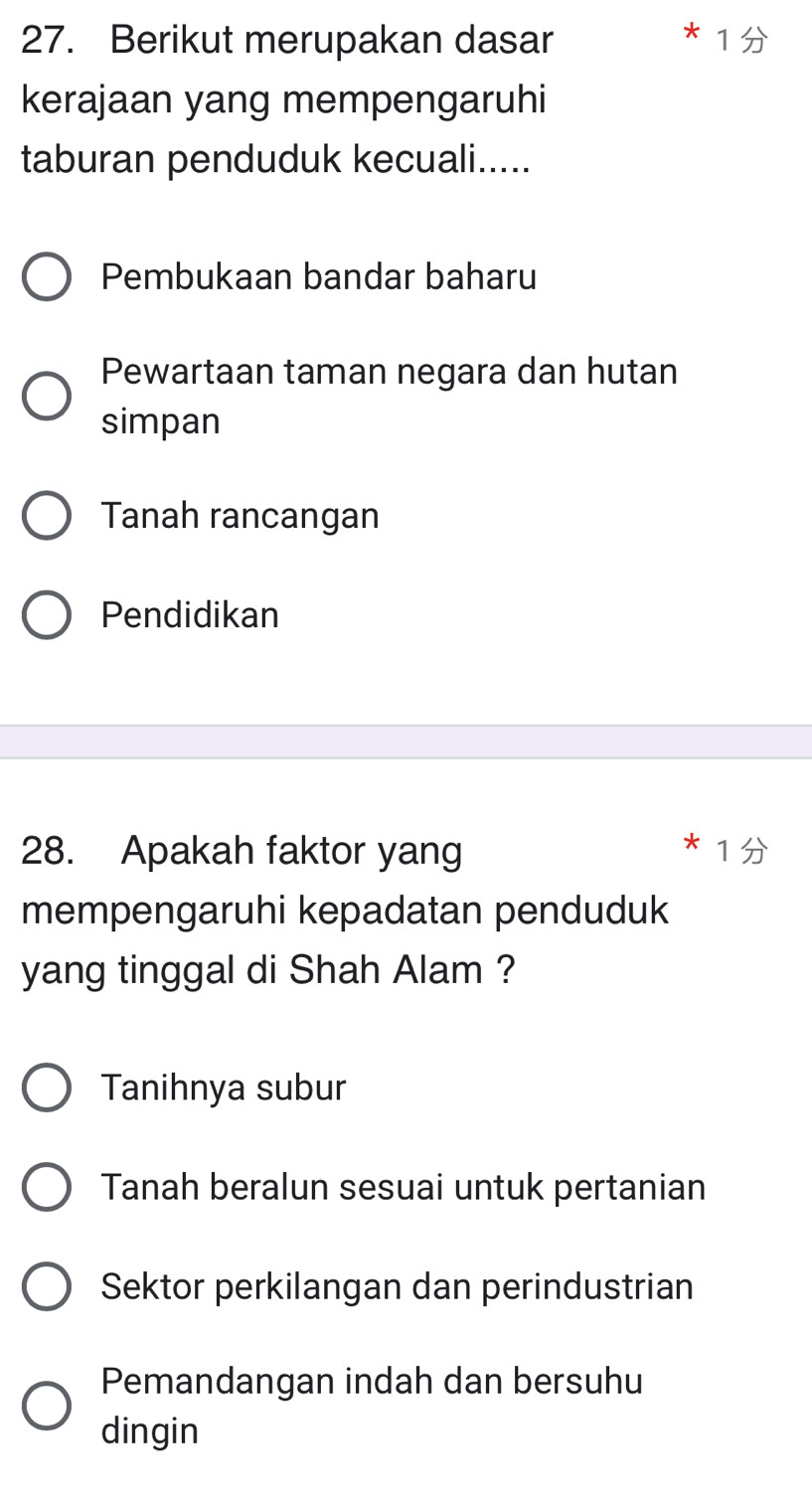The image size is (812, 1501).
Task: Click 'Tanah beralun sesuai untuk pertanian' text
Action: pyautogui.click(x=403, y=1188)
